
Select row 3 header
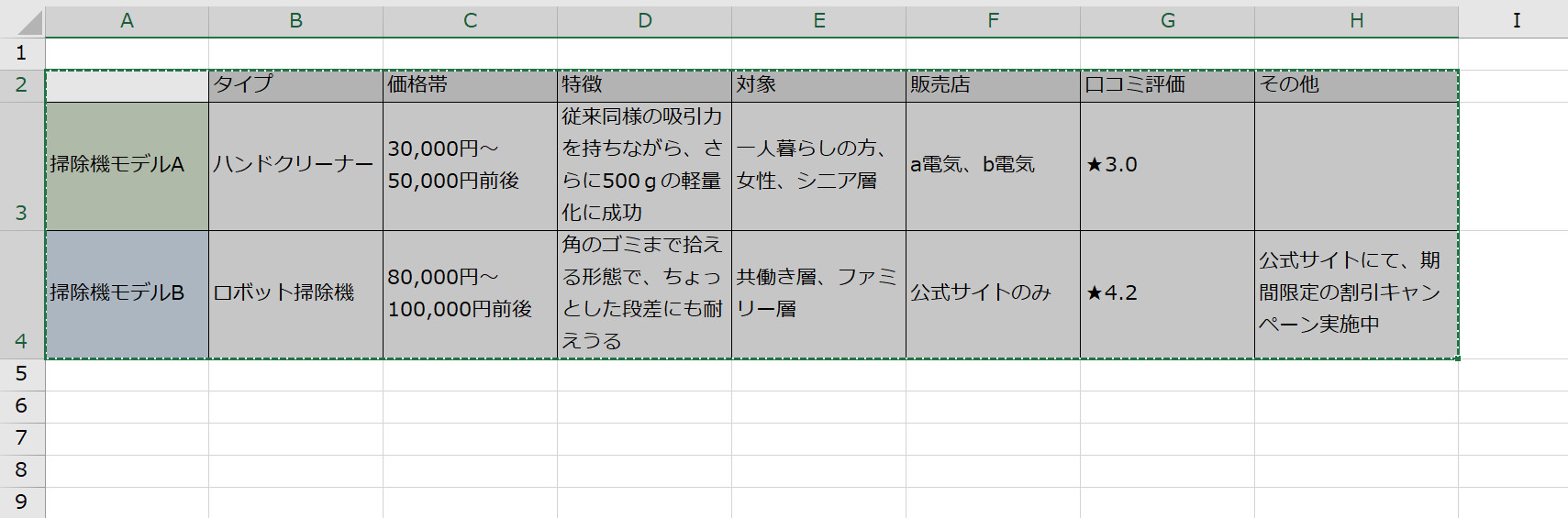coord(22,166)
